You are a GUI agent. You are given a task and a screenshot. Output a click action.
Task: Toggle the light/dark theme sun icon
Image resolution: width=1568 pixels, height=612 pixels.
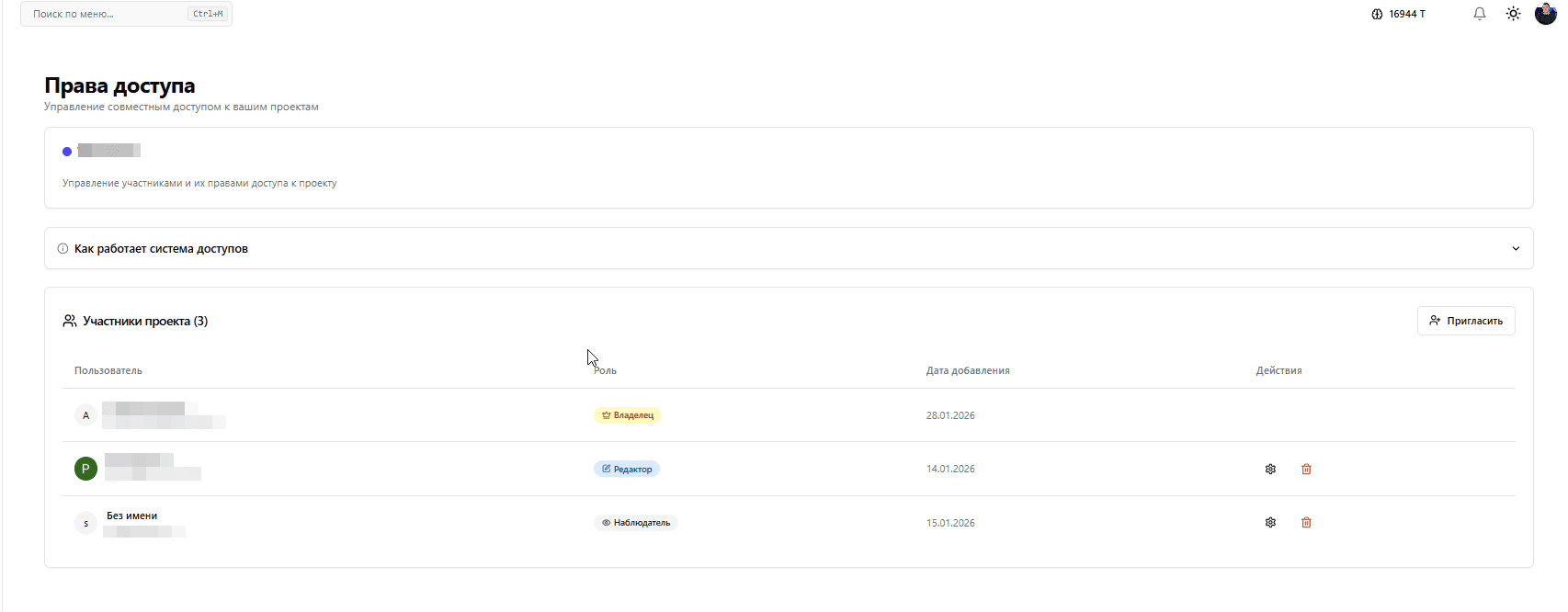point(1513,14)
